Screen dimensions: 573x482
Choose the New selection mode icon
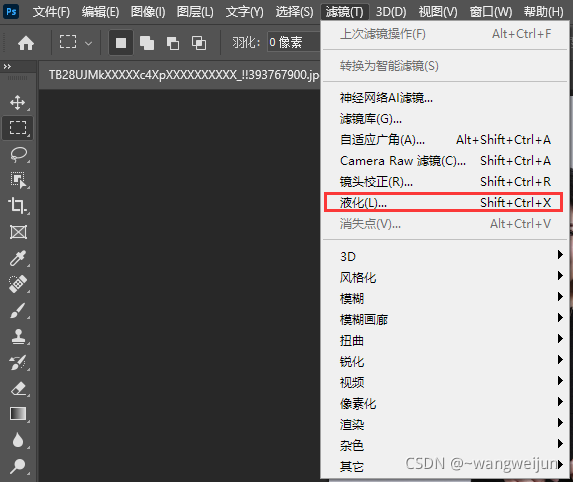(x=121, y=43)
